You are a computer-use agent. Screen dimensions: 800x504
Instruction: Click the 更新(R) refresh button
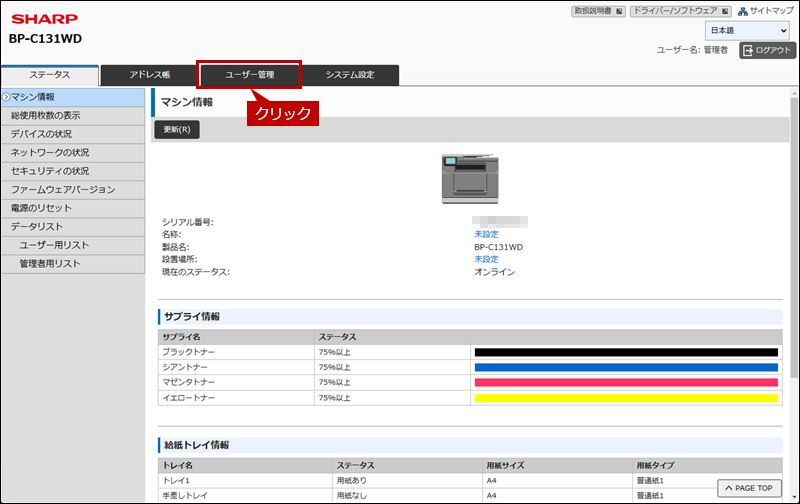tap(177, 130)
